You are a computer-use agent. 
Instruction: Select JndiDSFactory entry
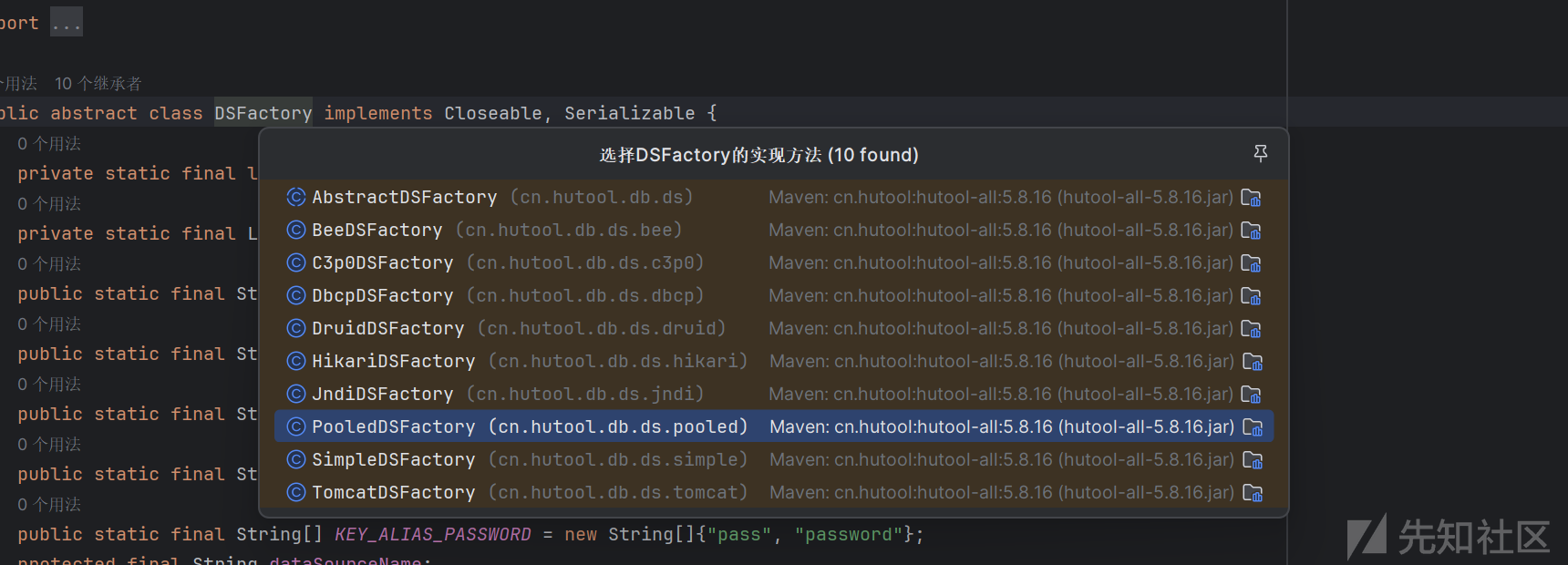(774, 394)
